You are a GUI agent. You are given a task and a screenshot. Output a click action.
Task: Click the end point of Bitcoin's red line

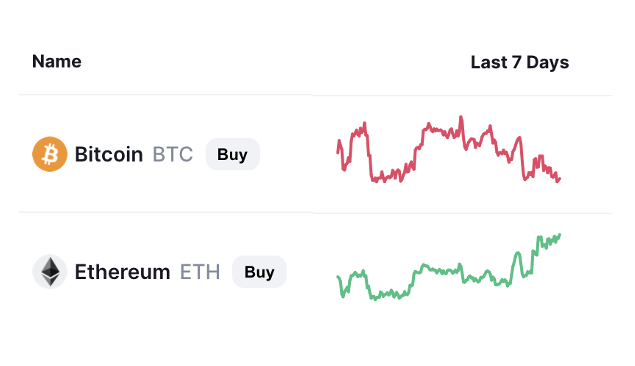[560, 178]
